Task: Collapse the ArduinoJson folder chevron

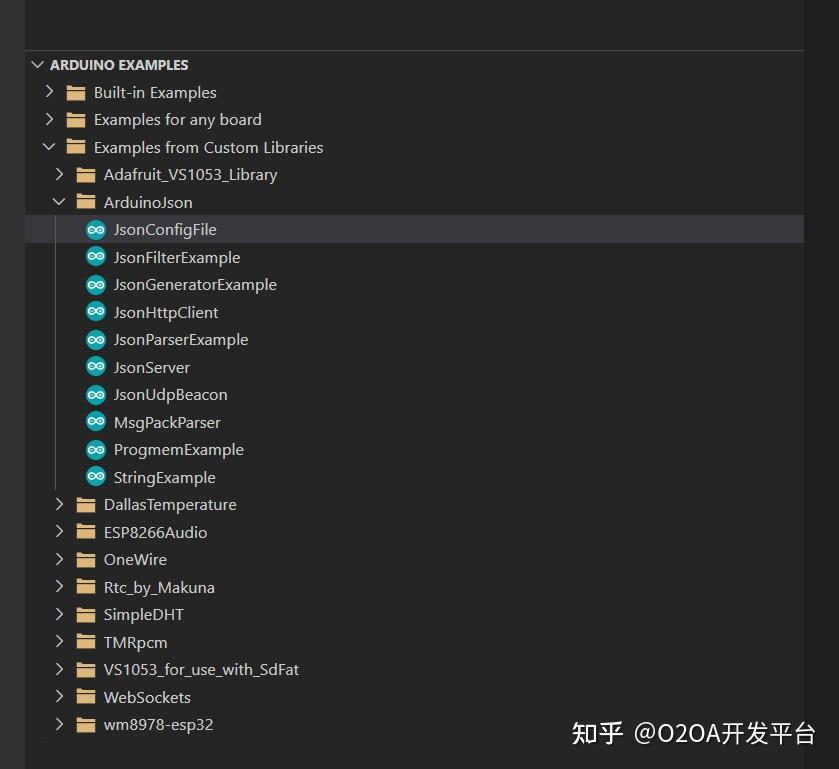Action: 59,202
